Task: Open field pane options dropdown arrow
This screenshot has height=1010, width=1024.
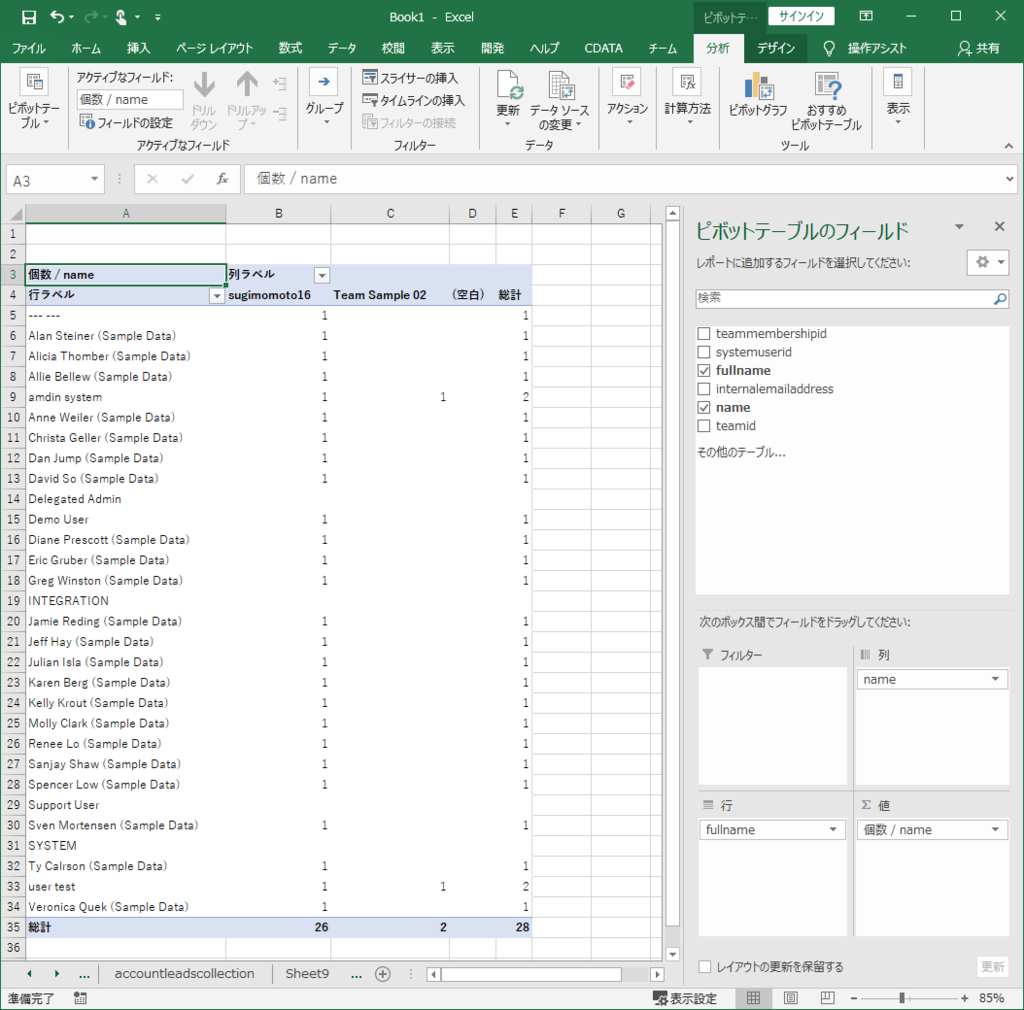Action: [959, 227]
